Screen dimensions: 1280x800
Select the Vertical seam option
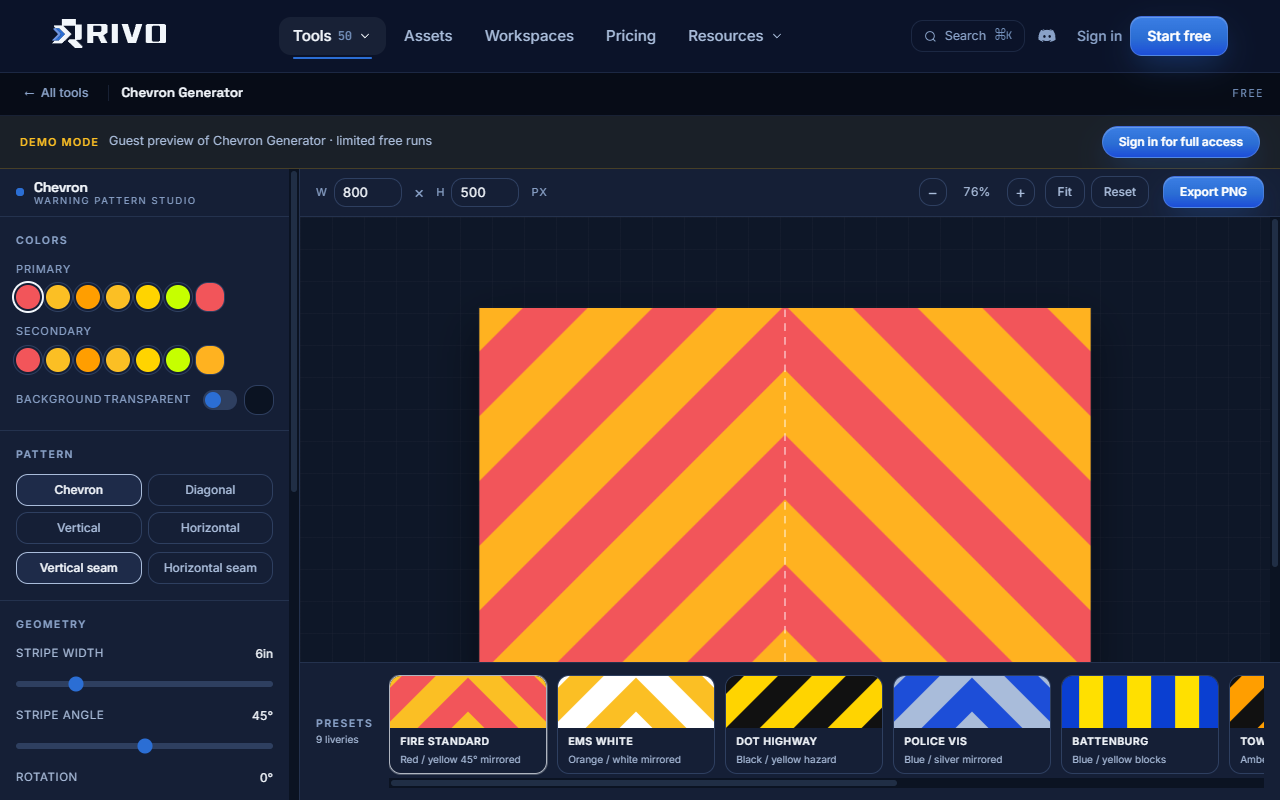click(x=79, y=568)
